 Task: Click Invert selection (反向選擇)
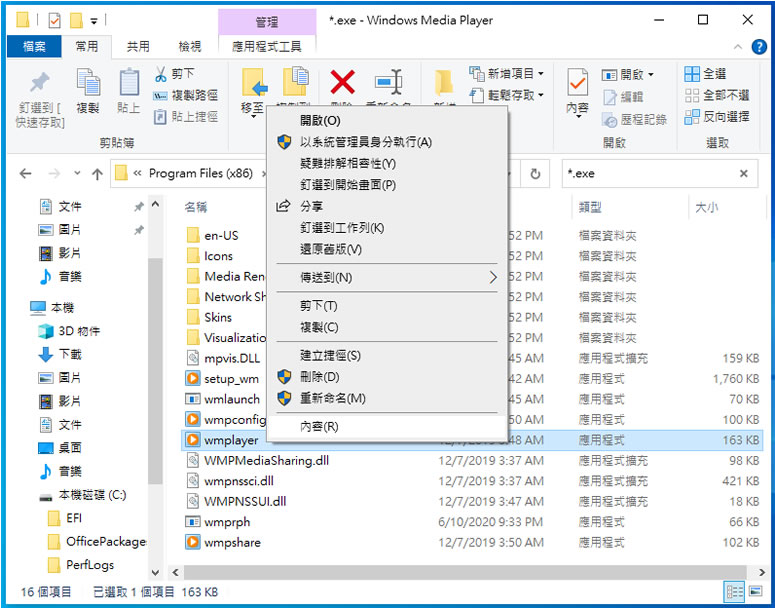(x=717, y=117)
